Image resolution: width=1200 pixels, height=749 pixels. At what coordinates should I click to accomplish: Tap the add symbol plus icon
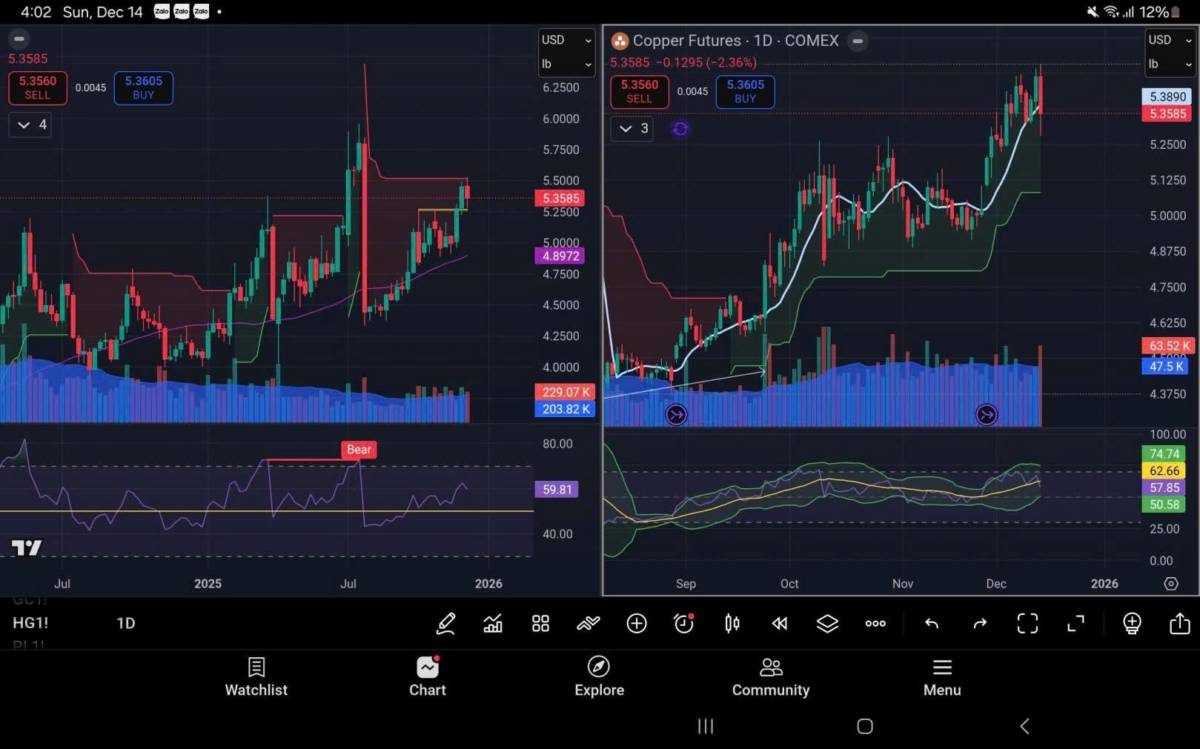636,624
